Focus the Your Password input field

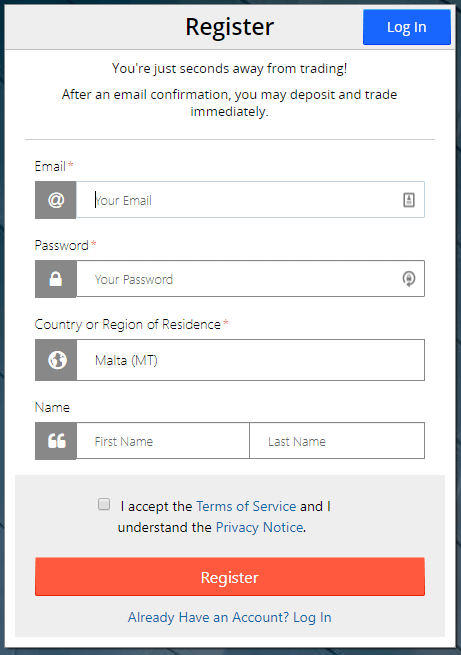pyautogui.click(x=251, y=279)
